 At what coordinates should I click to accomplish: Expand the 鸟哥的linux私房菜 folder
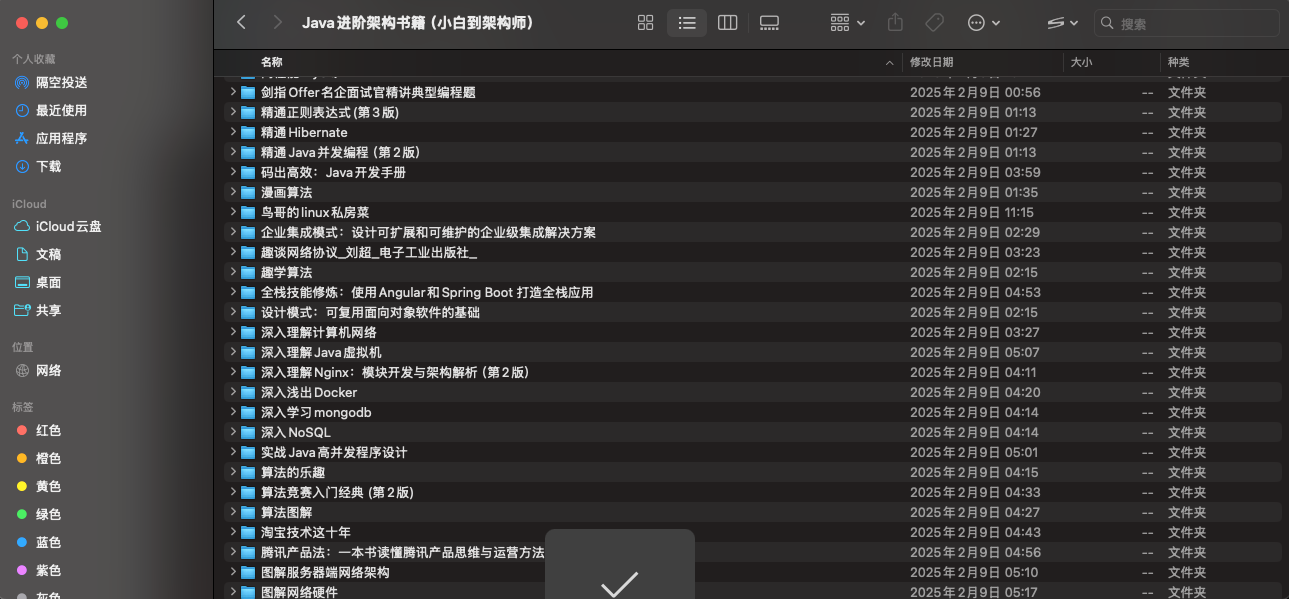point(232,212)
